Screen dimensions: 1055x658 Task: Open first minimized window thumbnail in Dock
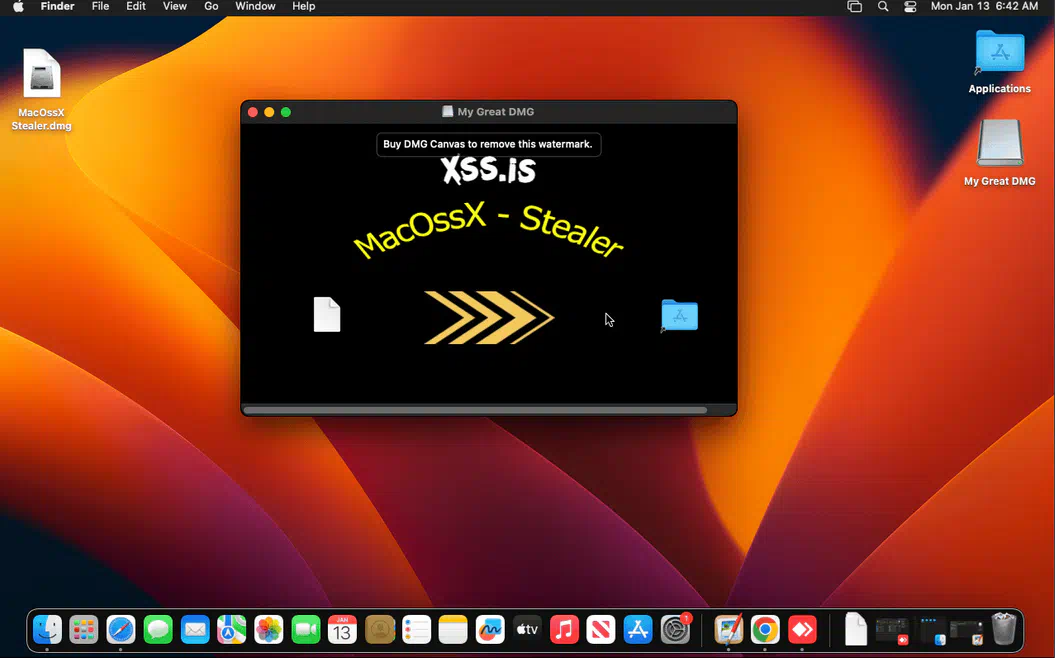tap(892, 630)
